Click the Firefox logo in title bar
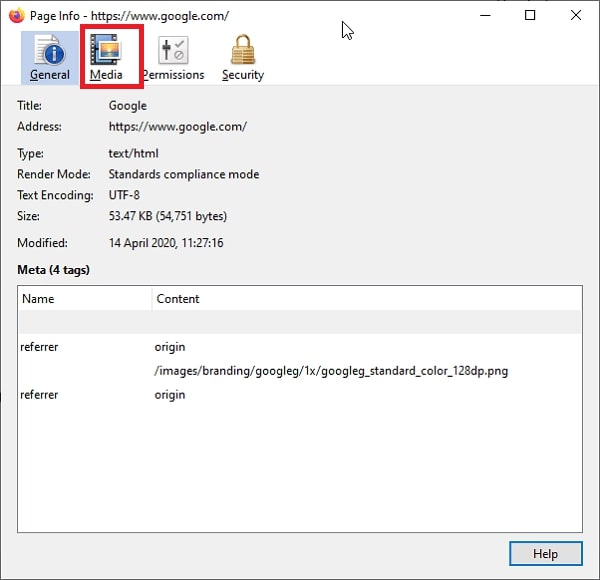The height and width of the screenshot is (580, 600). [x=16, y=15]
